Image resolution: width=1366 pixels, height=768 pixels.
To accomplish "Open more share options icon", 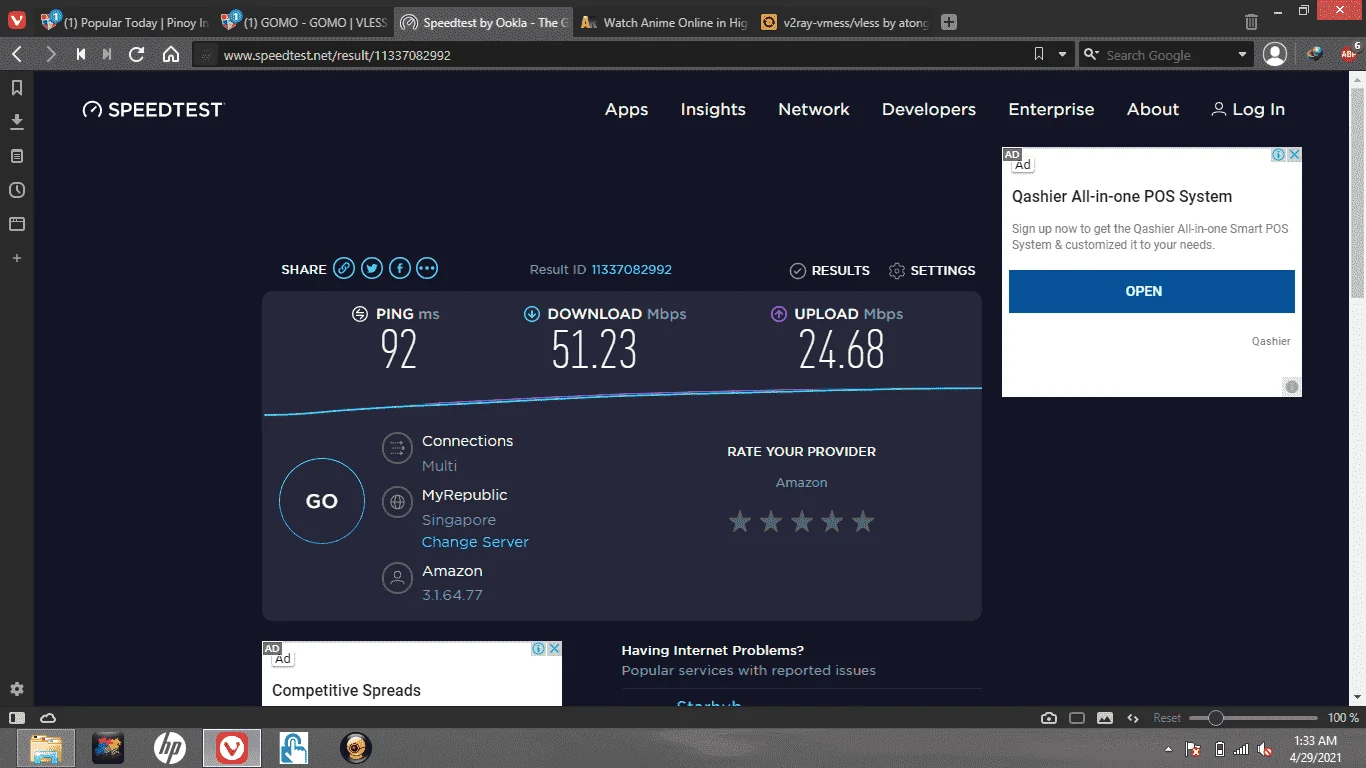I will pos(427,268).
